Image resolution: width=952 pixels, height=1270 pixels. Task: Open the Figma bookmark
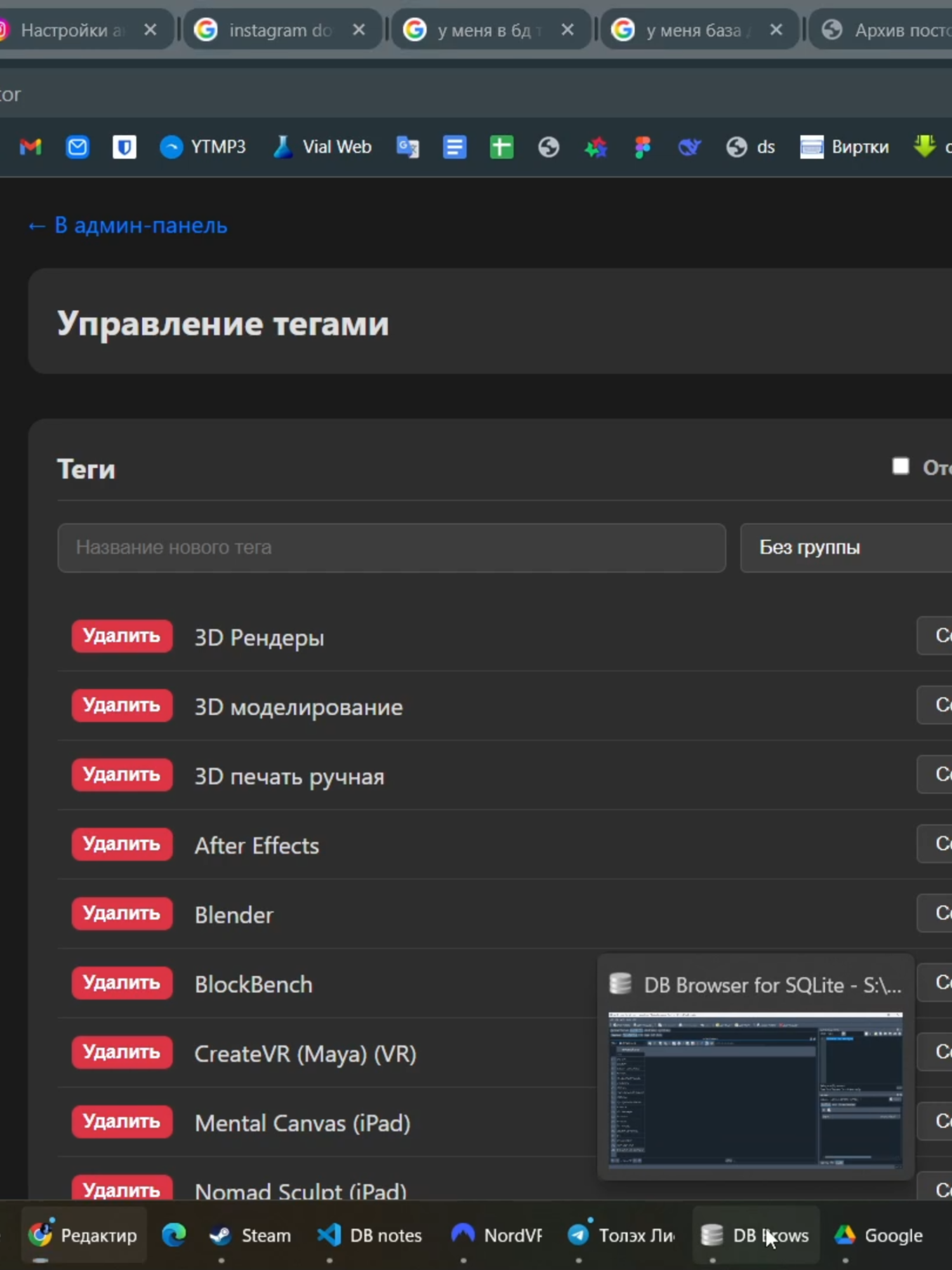click(x=642, y=147)
